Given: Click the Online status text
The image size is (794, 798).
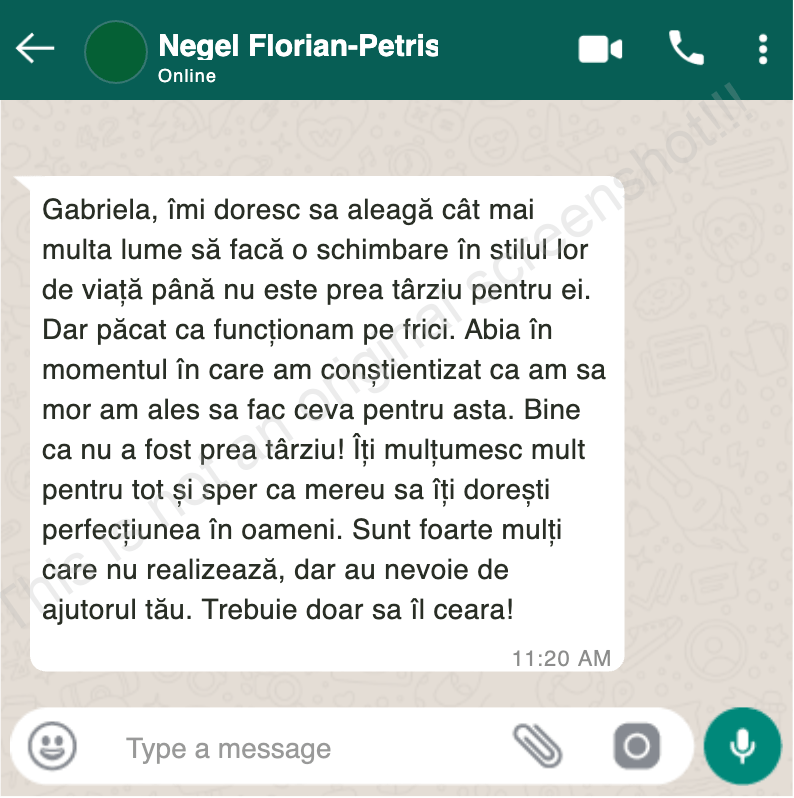Looking at the screenshot, I should tap(187, 76).
